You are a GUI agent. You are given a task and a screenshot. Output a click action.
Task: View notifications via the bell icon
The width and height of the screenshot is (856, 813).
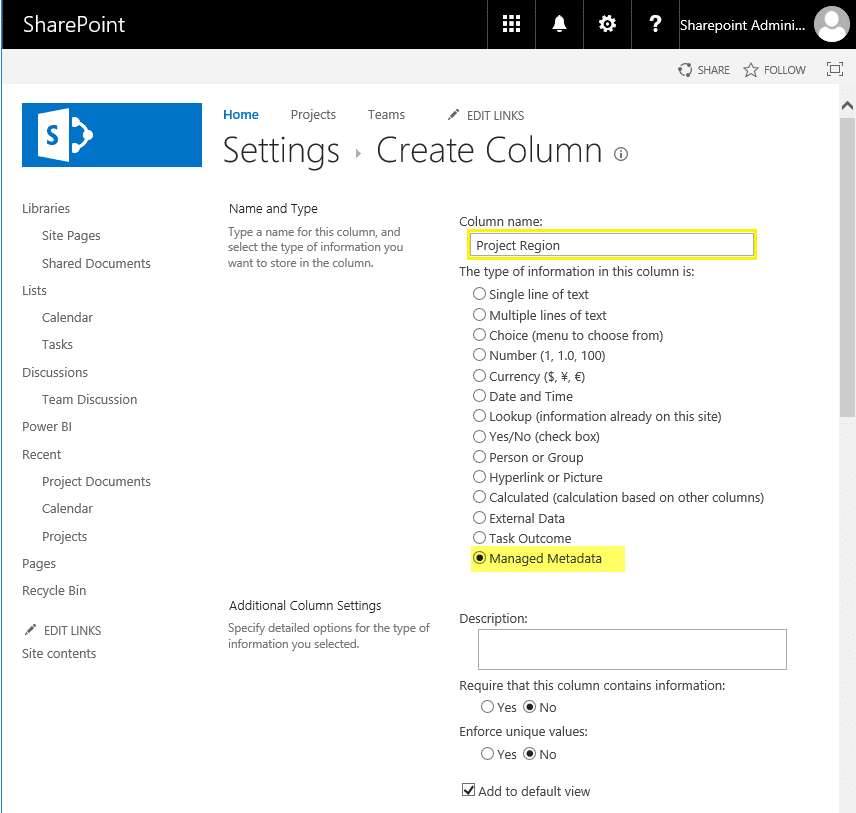tap(559, 24)
